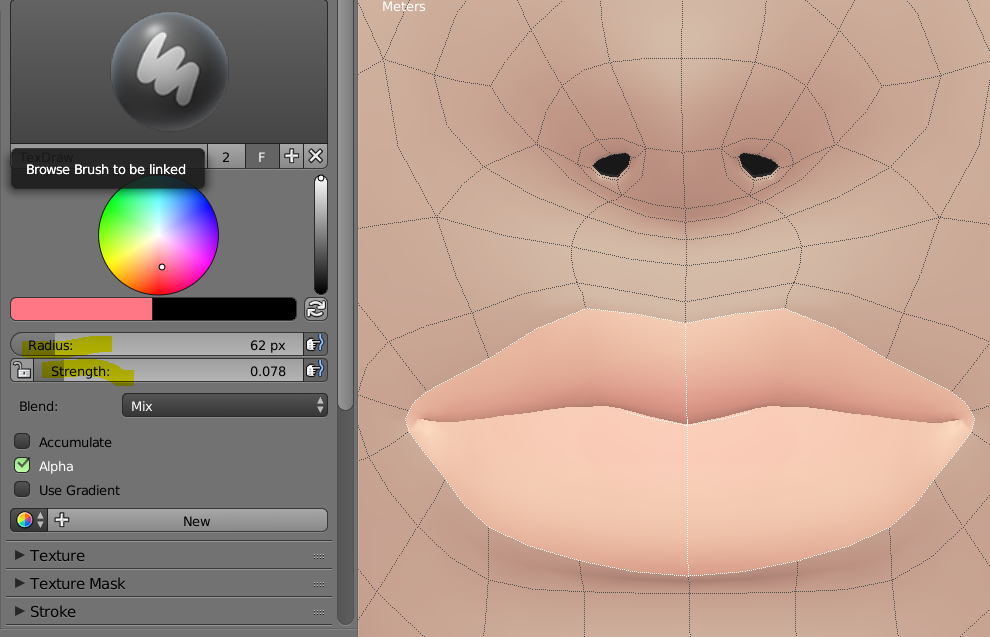990x637 pixels.
Task: Enable the Use Gradient checkbox
Action: [x=22, y=489]
